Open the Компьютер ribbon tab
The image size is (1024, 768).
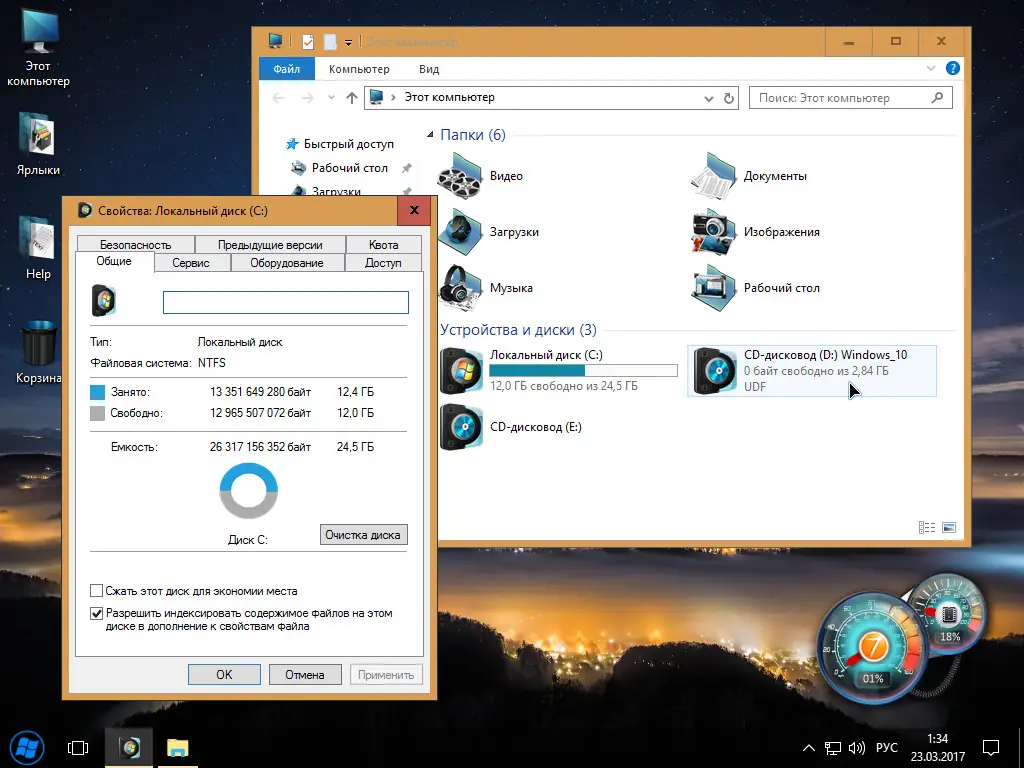pyautogui.click(x=359, y=69)
